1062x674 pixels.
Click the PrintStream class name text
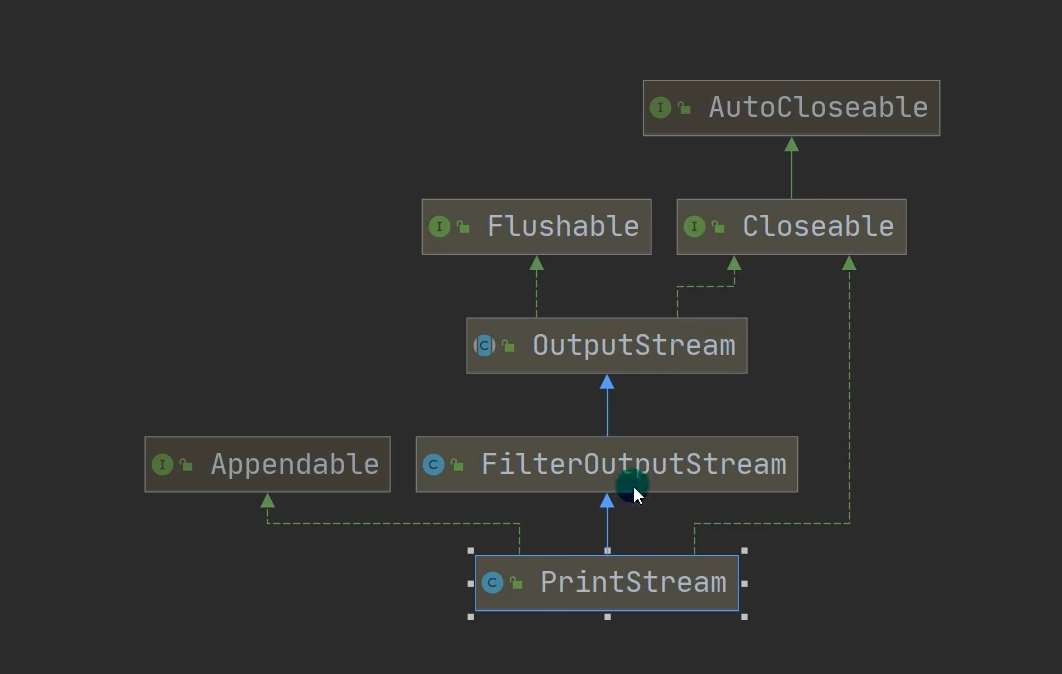click(x=633, y=583)
